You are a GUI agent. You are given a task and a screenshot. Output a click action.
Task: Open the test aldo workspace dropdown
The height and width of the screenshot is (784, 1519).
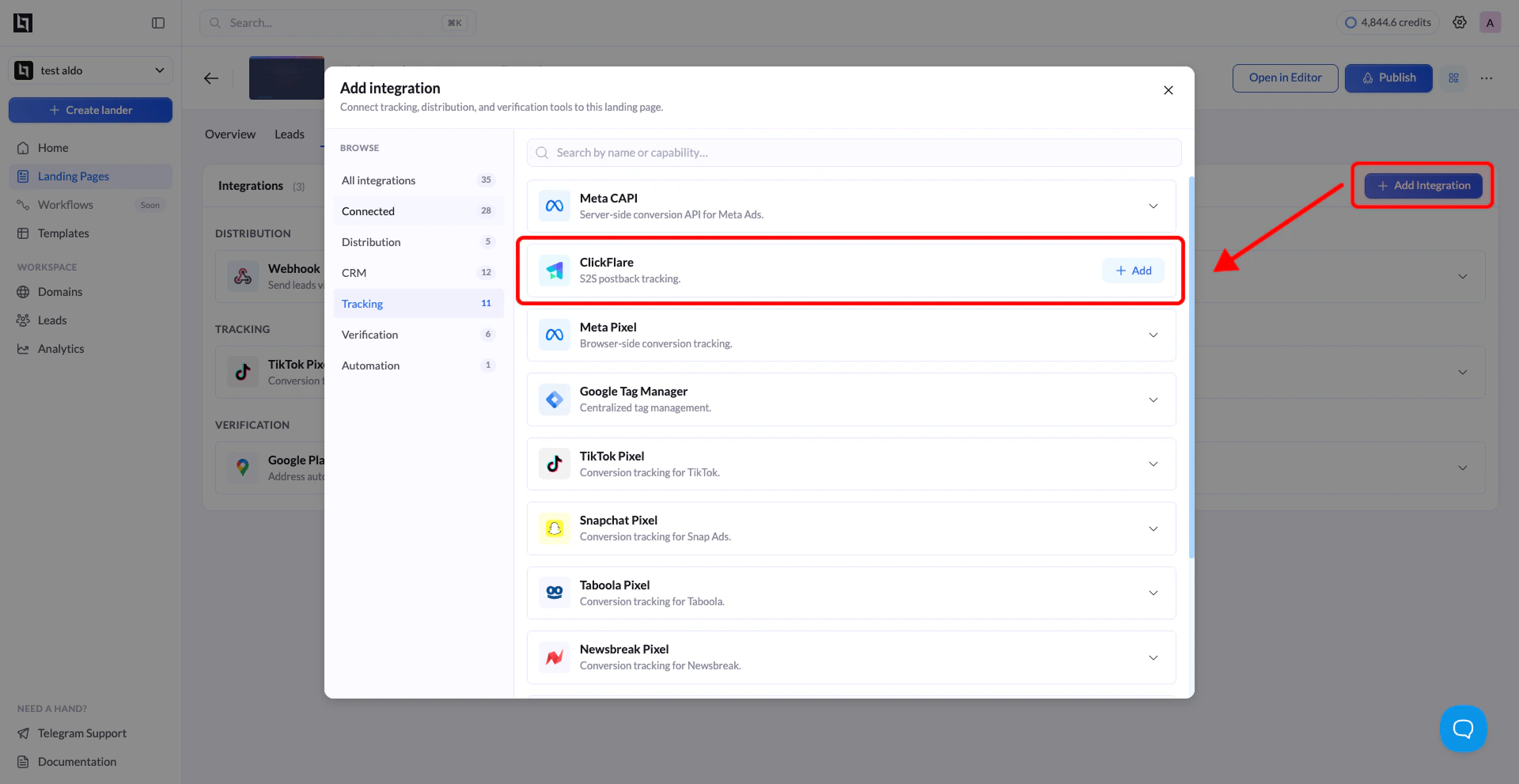click(x=90, y=70)
